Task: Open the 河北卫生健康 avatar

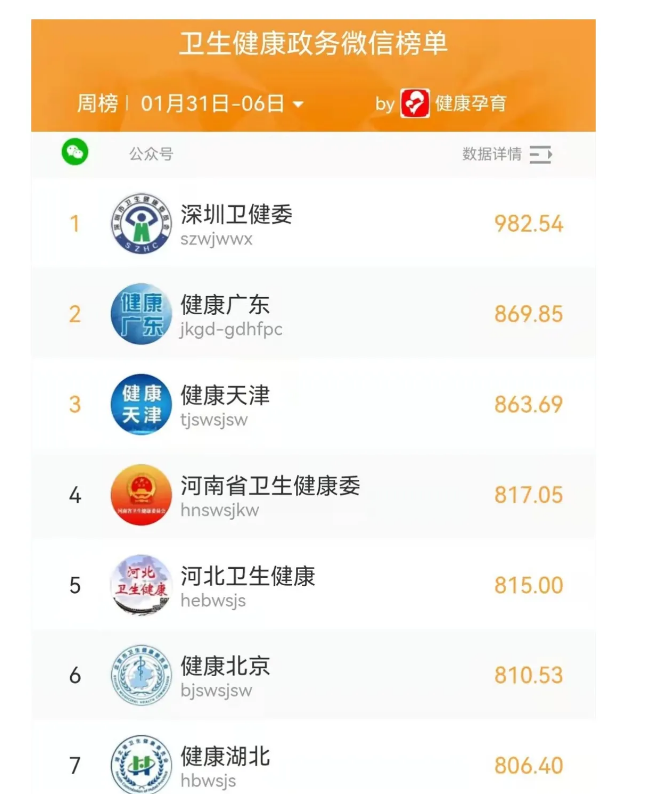Action: (x=141, y=585)
